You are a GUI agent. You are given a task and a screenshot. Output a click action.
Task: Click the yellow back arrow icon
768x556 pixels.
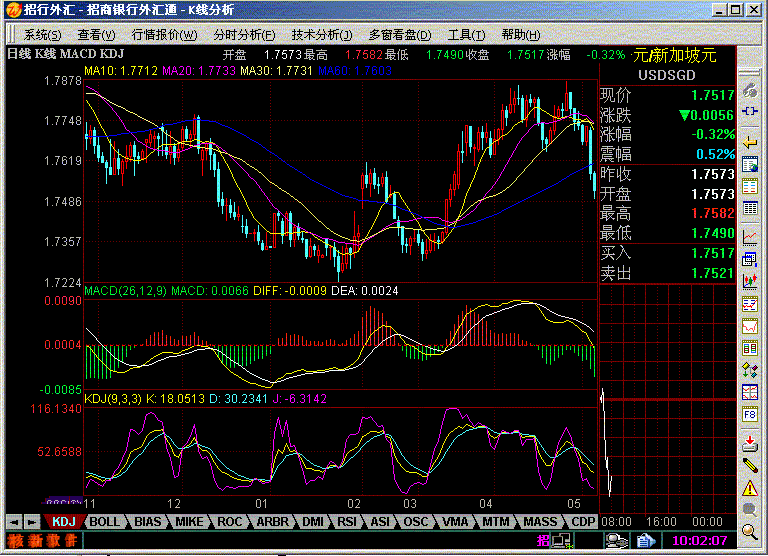pyautogui.click(x=750, y=143)
